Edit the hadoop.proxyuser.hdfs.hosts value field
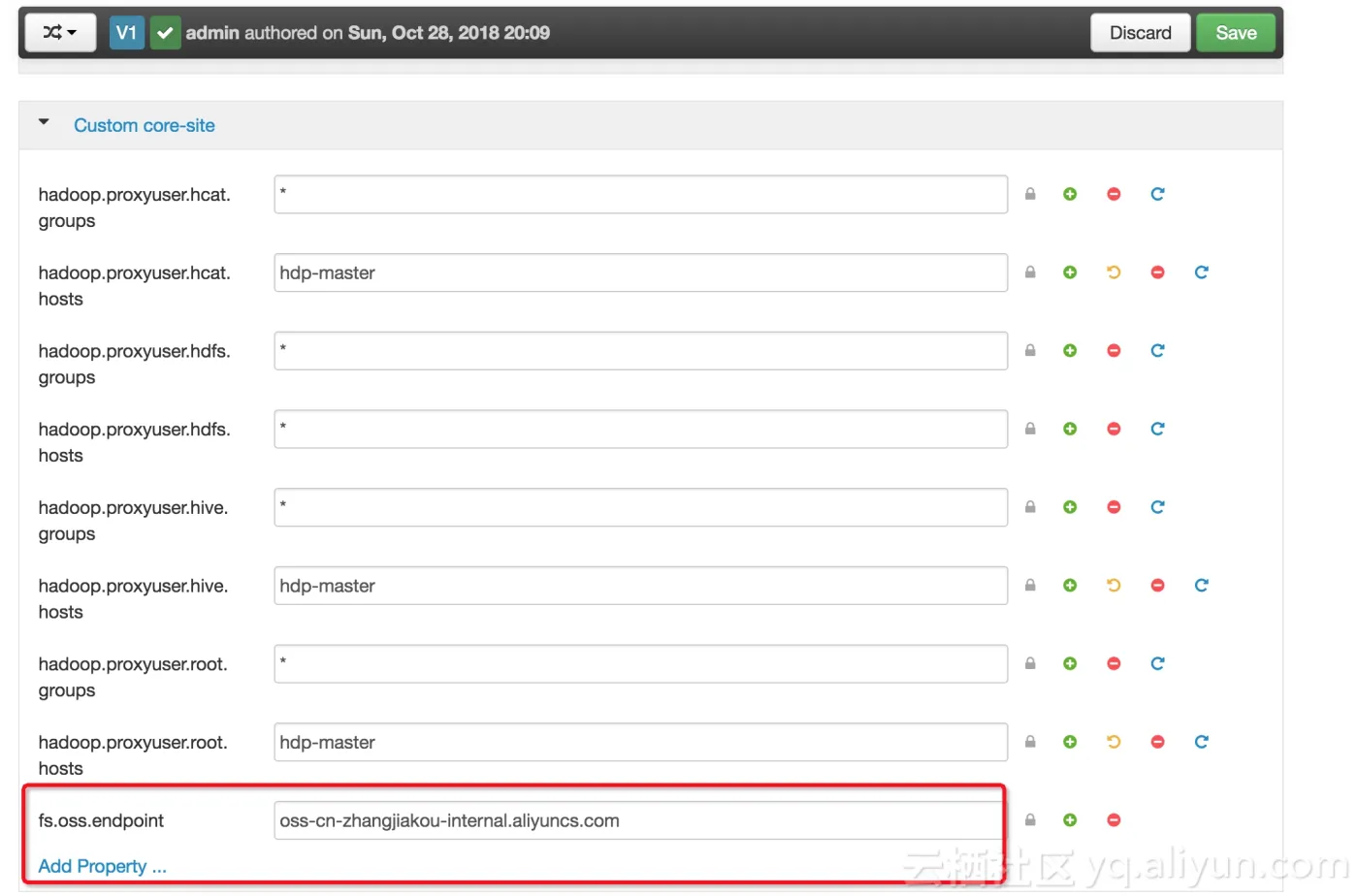Screen dimensions: 1358x896 (x=640, y=429)
